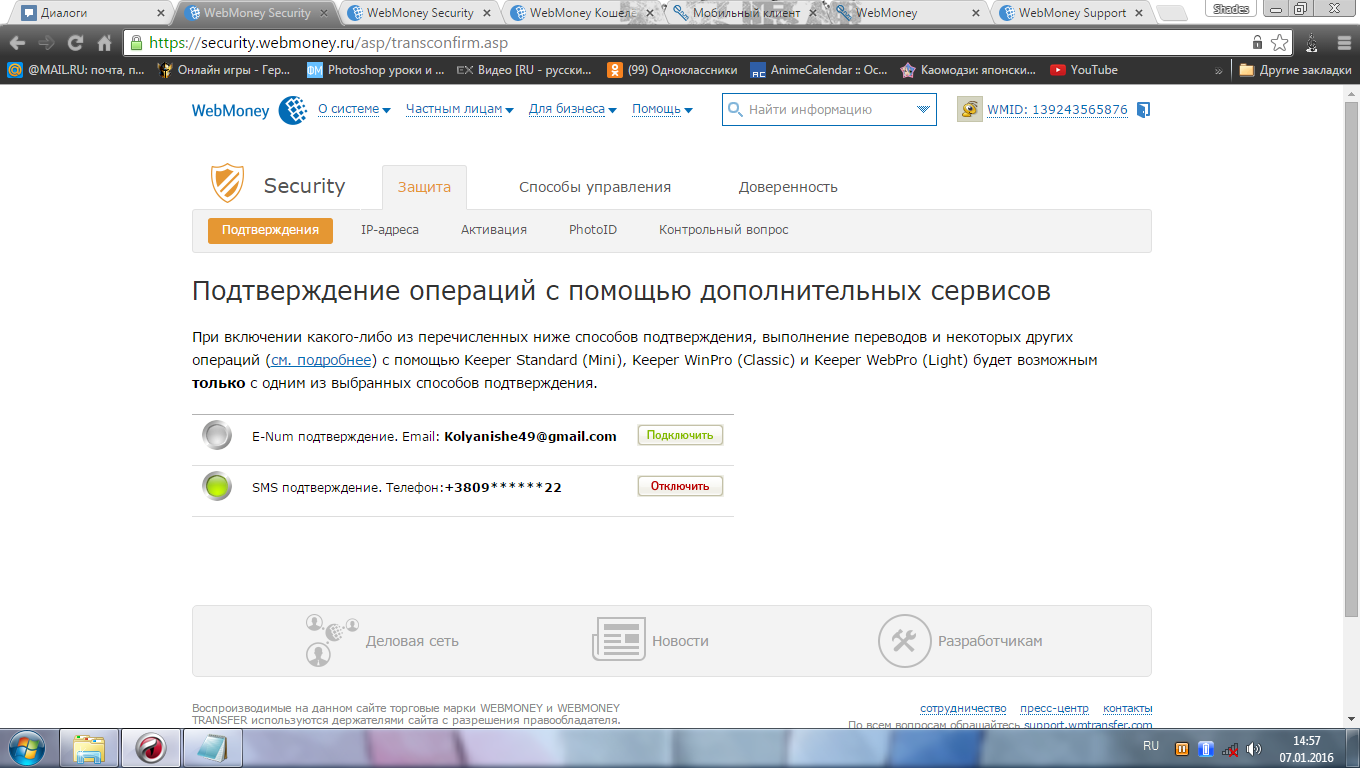Click the WMID keeper avatar icon
This screenshot has height=768, width=1360.
[970, 110]
